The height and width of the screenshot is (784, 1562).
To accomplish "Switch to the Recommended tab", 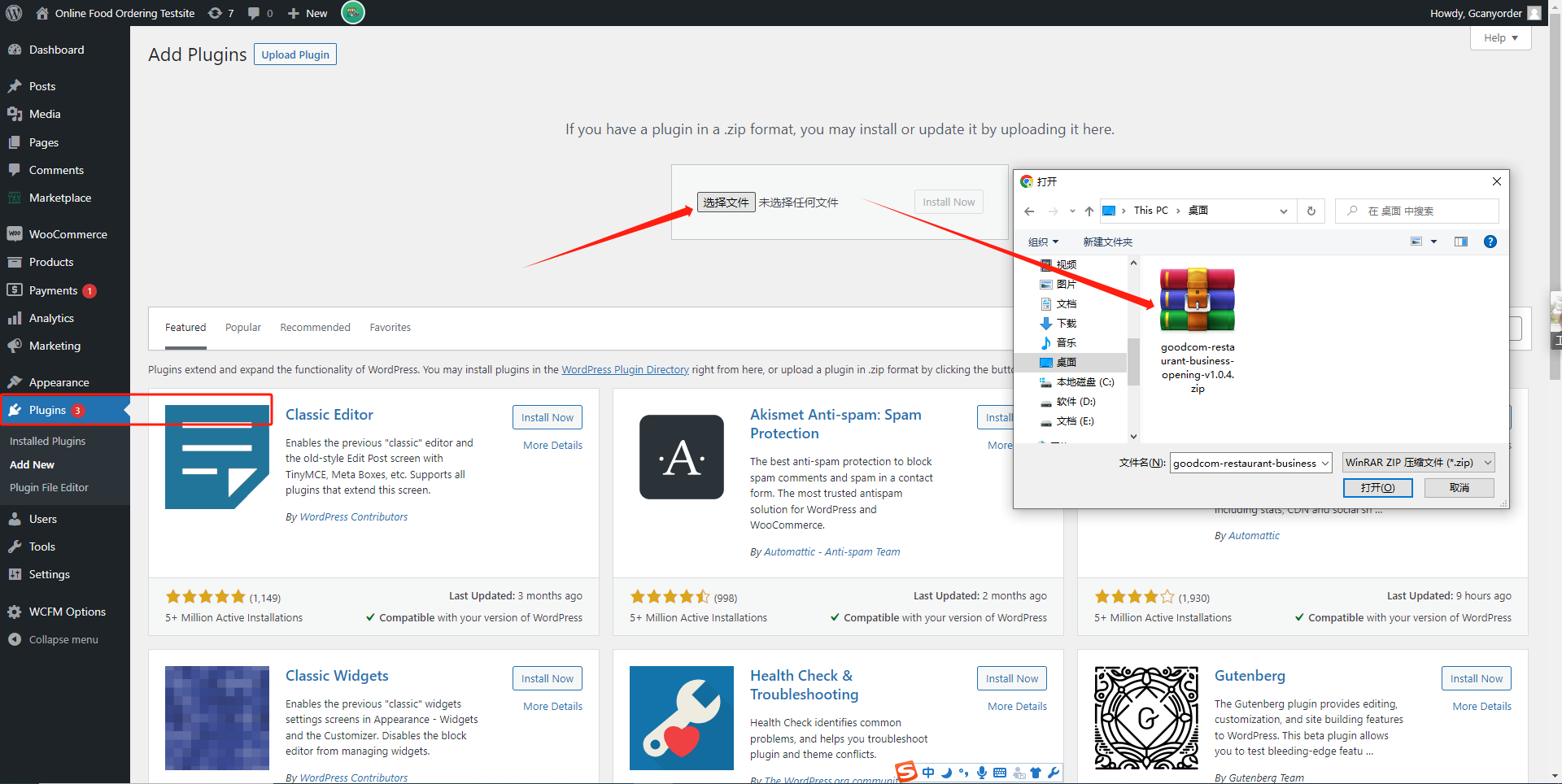I will (x=315, y=328).
